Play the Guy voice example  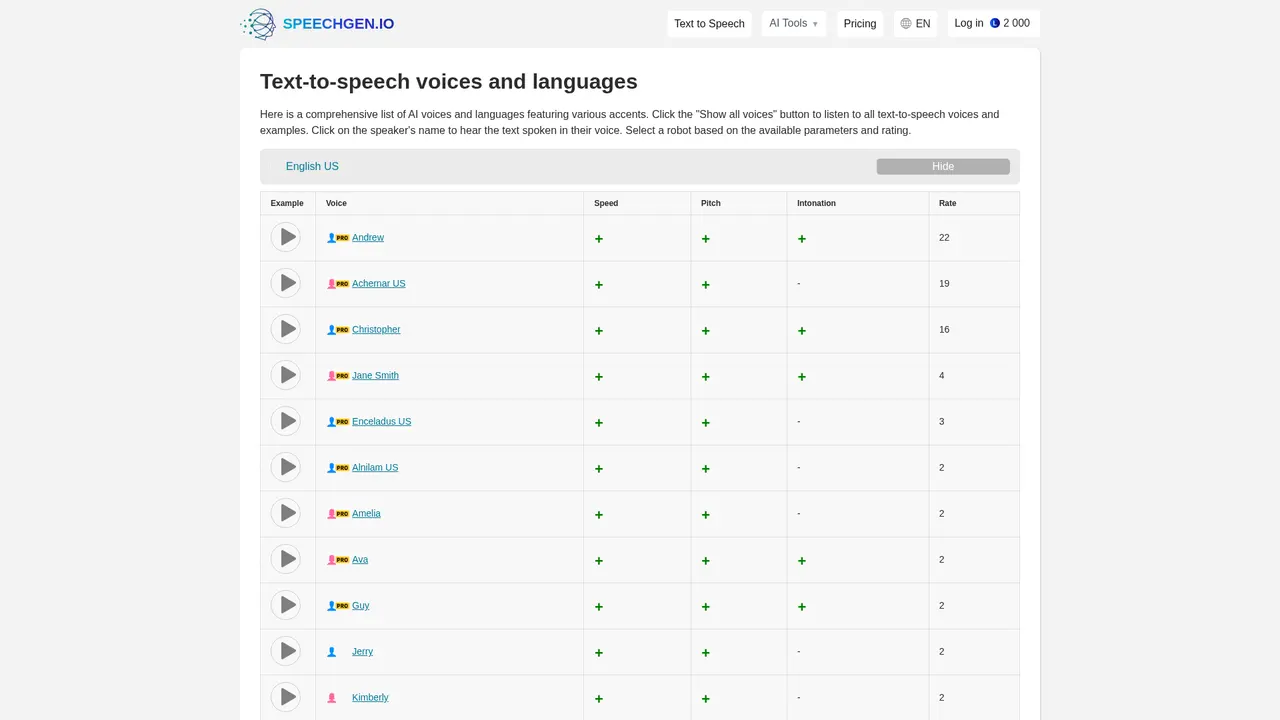click(286, 605)
